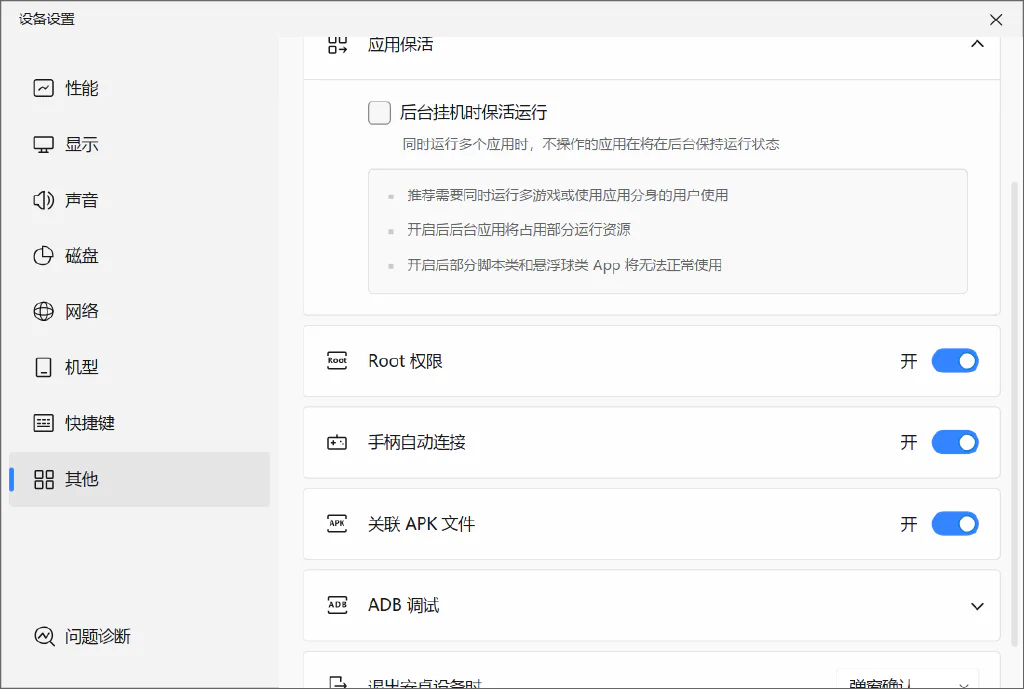The image size is (1024, 689).
Task: Click the 声音 speaker icon
Action: pyautogui.click(x=44, y=200)
